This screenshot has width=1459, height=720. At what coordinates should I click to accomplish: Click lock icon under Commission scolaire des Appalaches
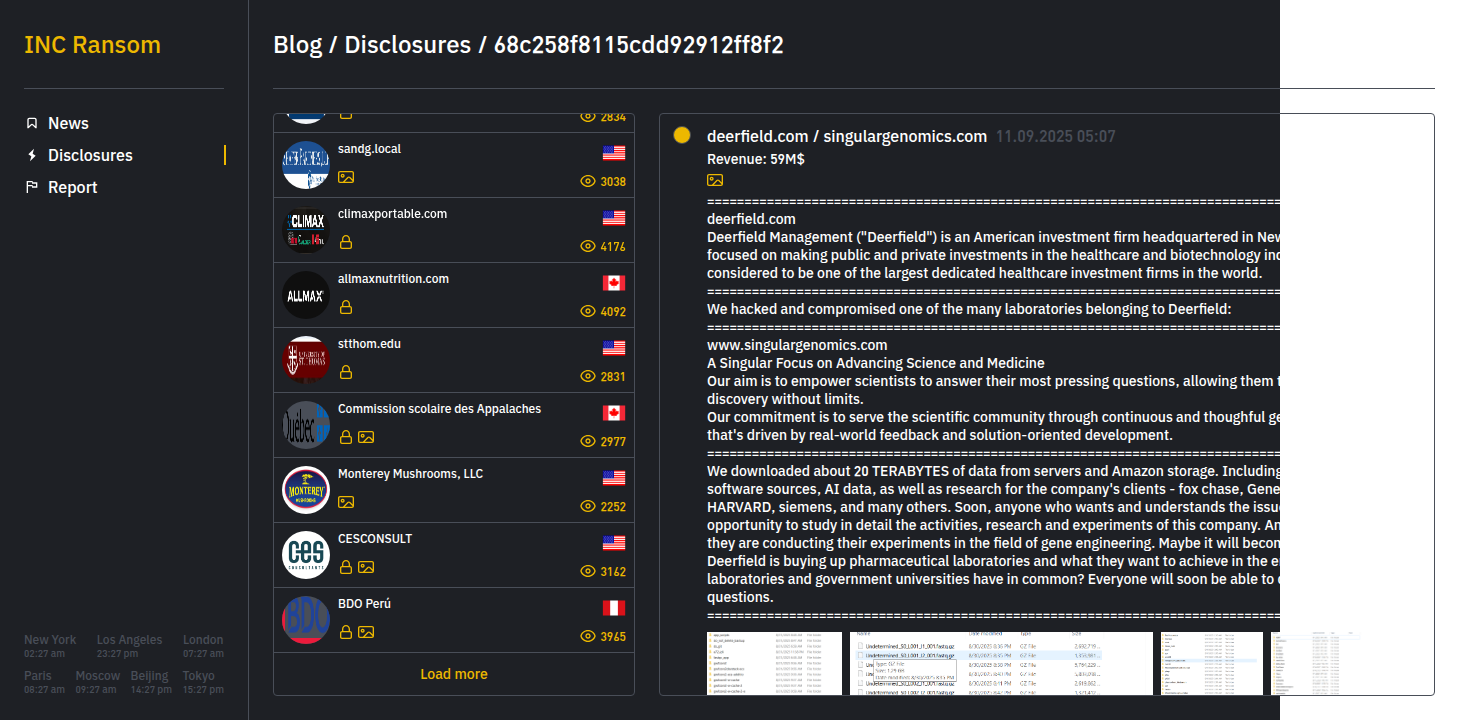click(x=346, y=437)
